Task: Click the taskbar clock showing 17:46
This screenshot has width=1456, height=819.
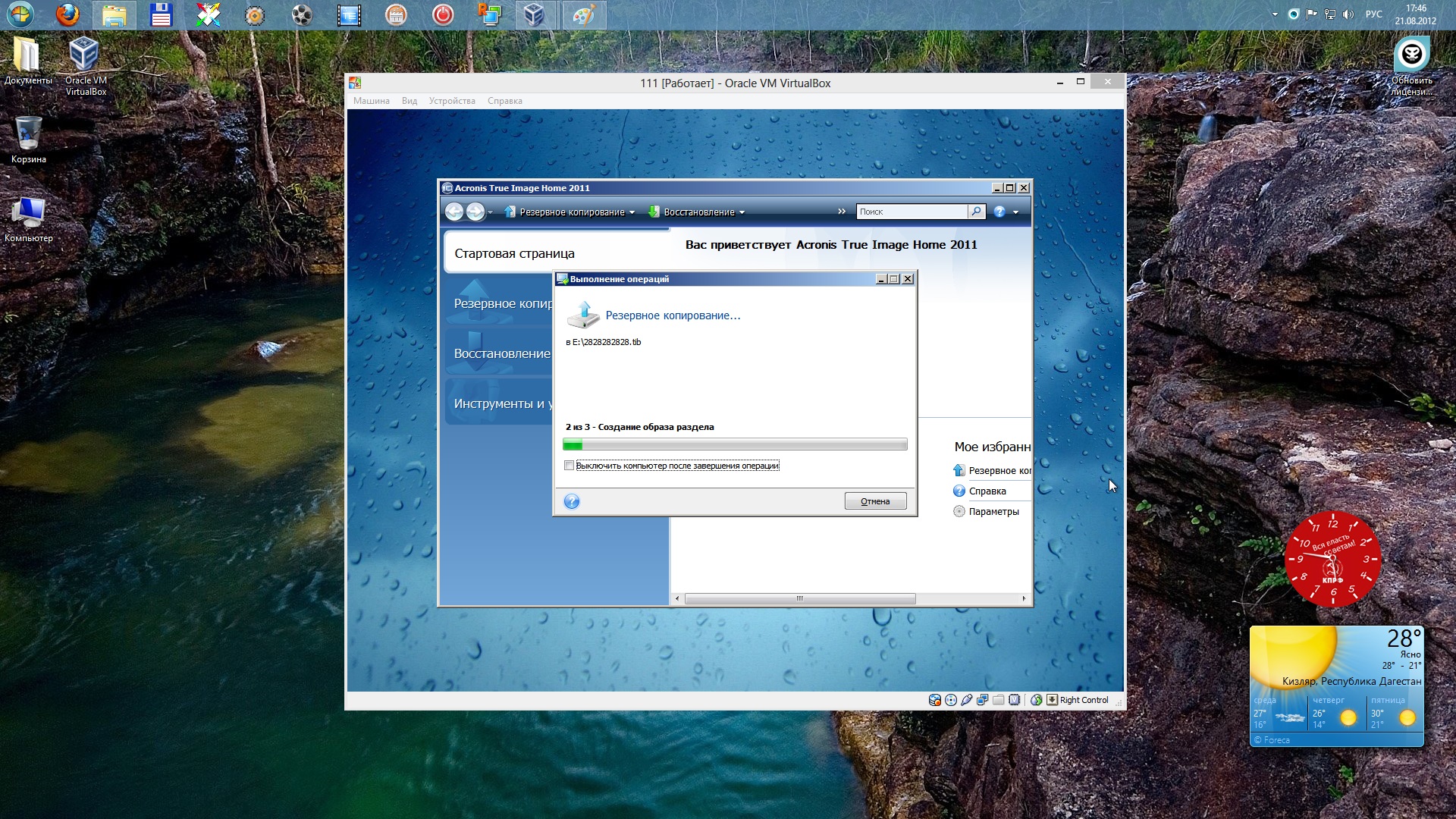Action: coord(1415,14)
